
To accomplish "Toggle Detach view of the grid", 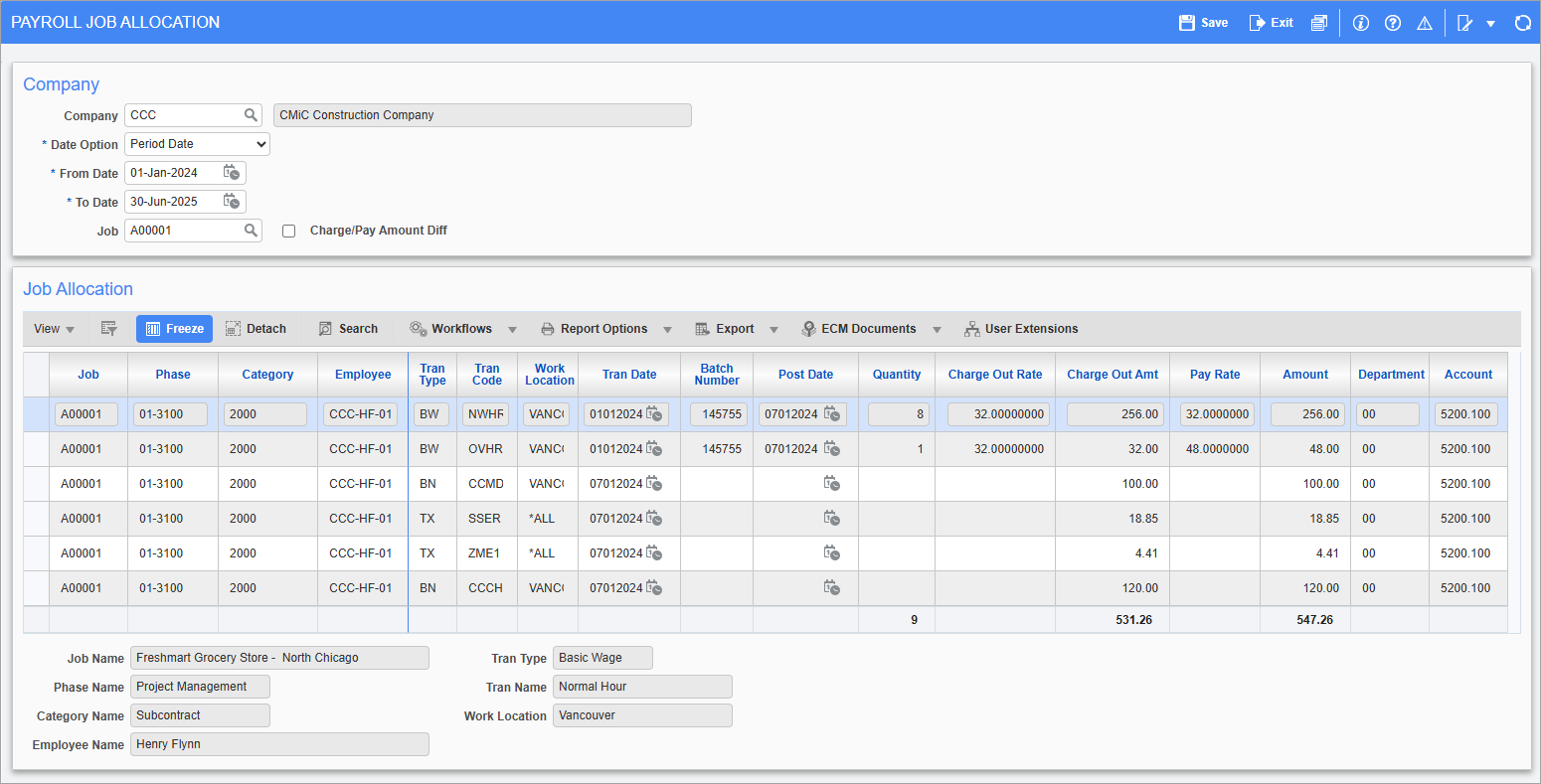I will 256,328.
